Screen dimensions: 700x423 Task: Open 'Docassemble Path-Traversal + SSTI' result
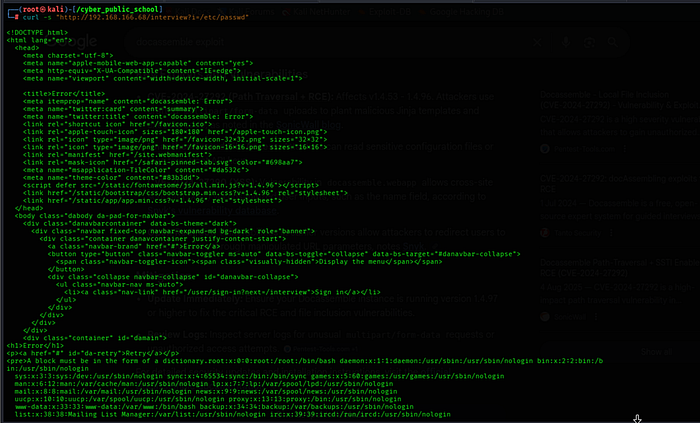pos(620,267)
